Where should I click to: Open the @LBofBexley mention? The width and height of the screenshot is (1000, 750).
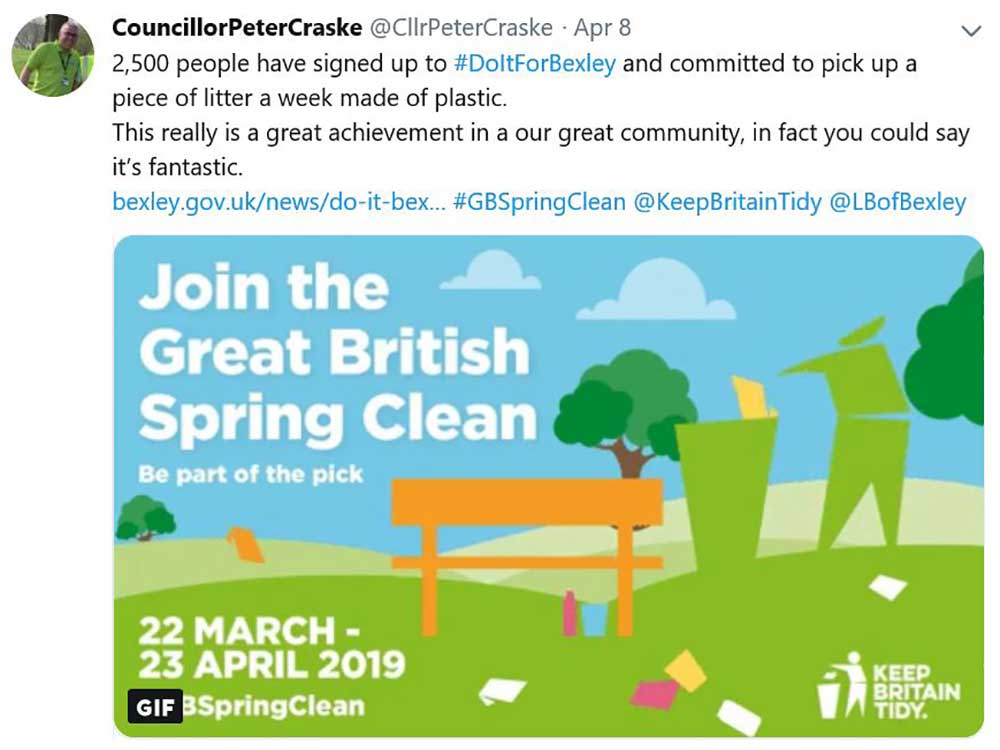(898, 202)
